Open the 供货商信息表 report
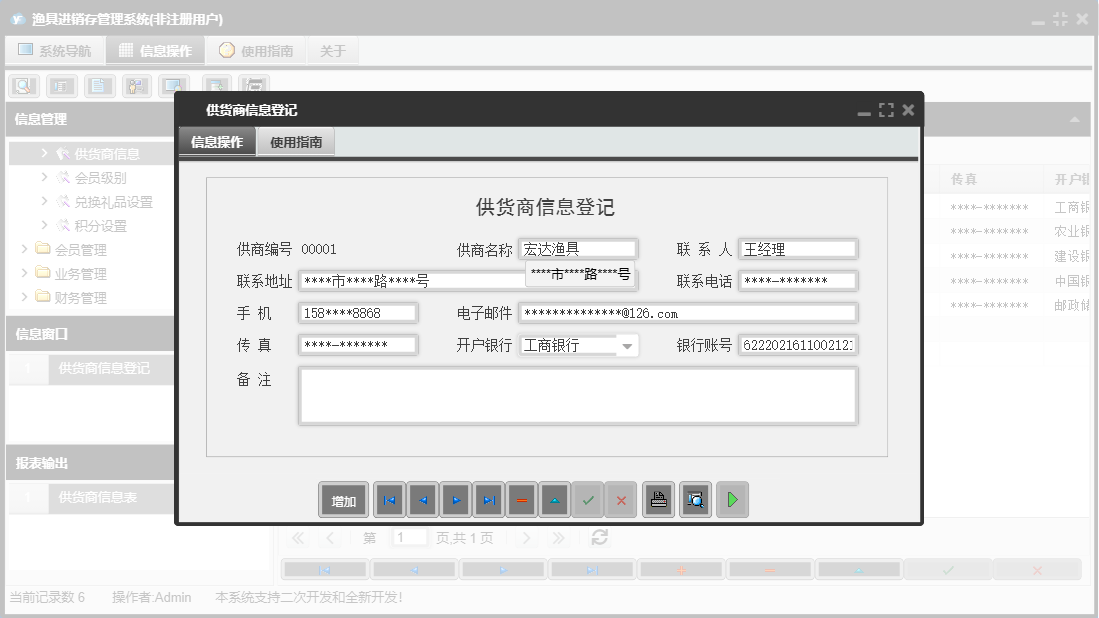 96,497
